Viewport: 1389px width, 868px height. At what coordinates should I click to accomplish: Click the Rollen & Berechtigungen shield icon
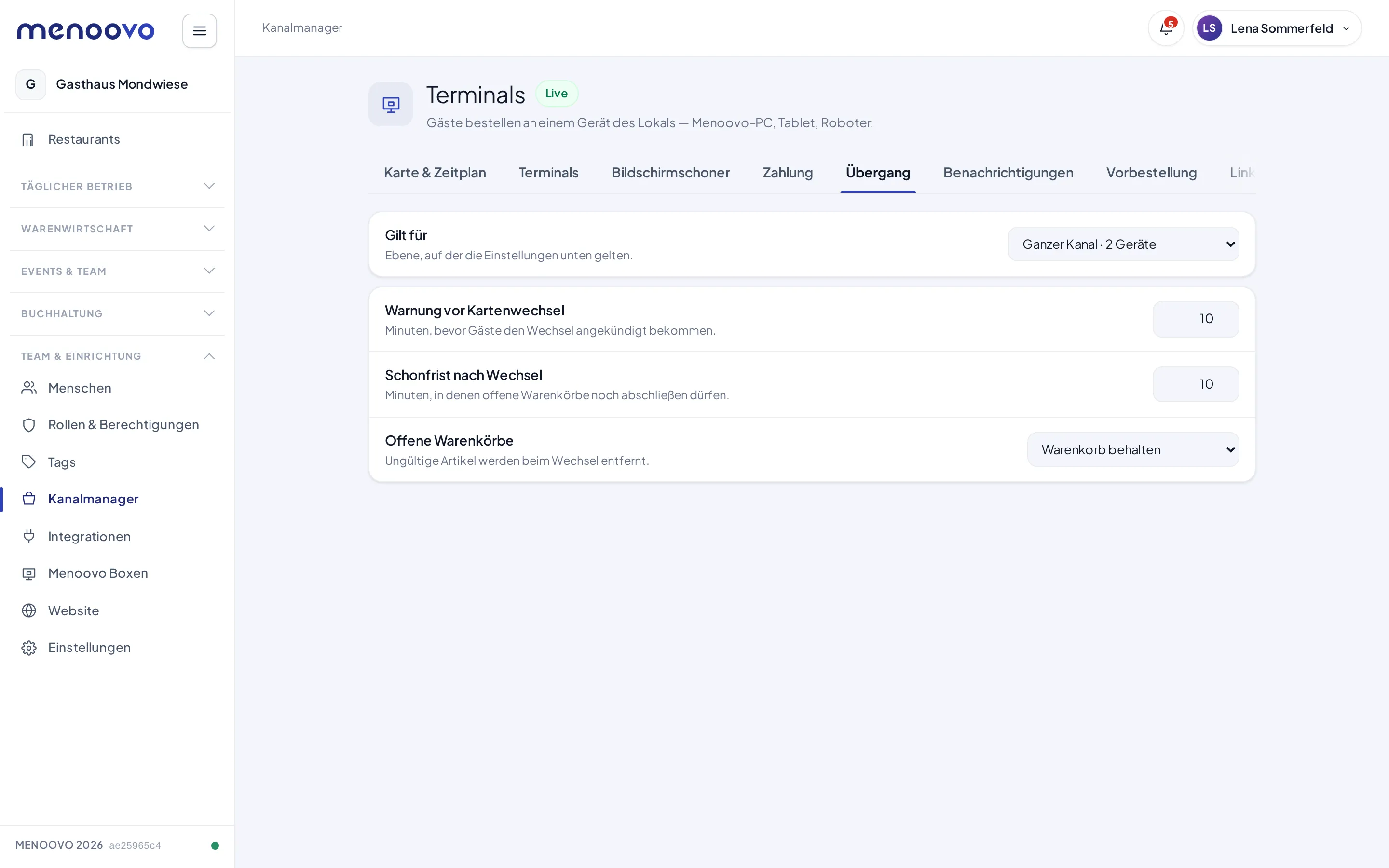pos(29,425)
